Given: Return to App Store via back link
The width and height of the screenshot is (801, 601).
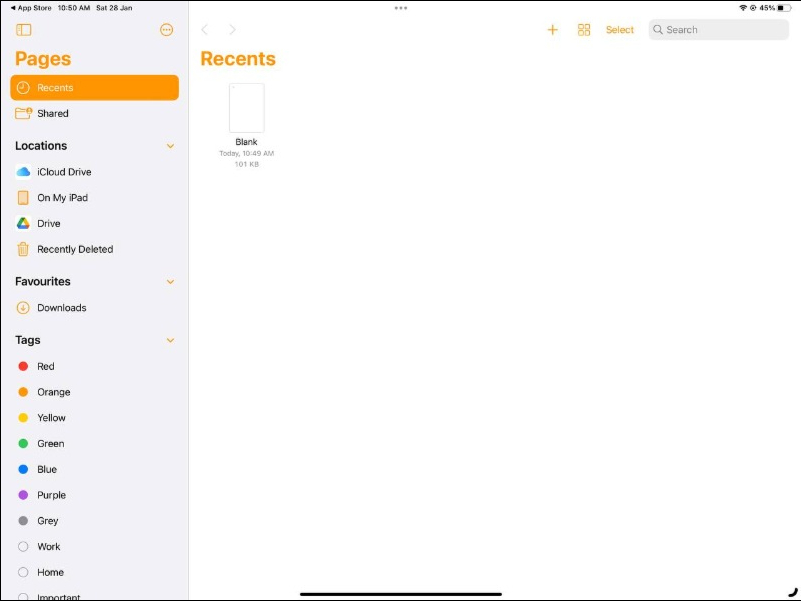Looking at the screenshot, I should tap(31, 8).
